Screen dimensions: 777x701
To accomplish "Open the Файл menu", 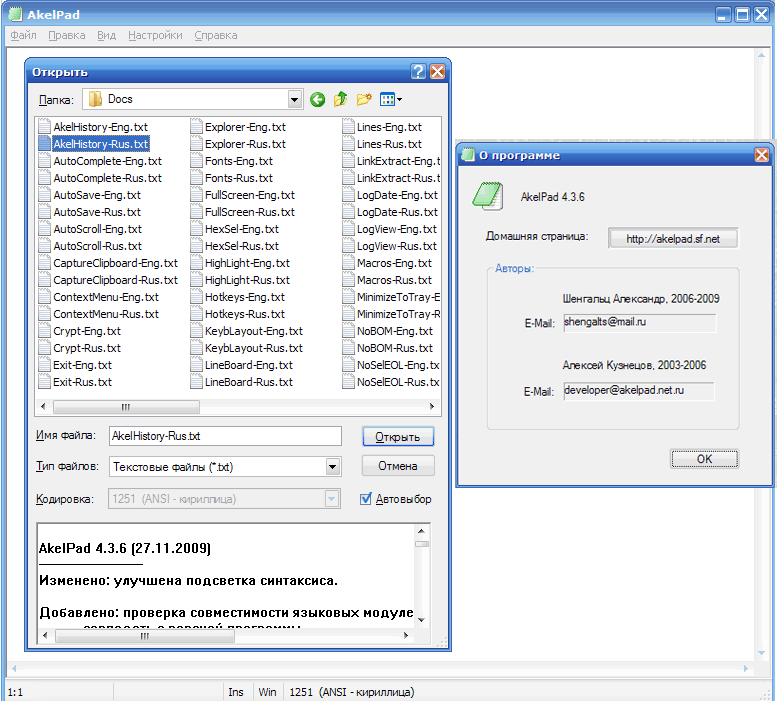I will pos(23,35).
